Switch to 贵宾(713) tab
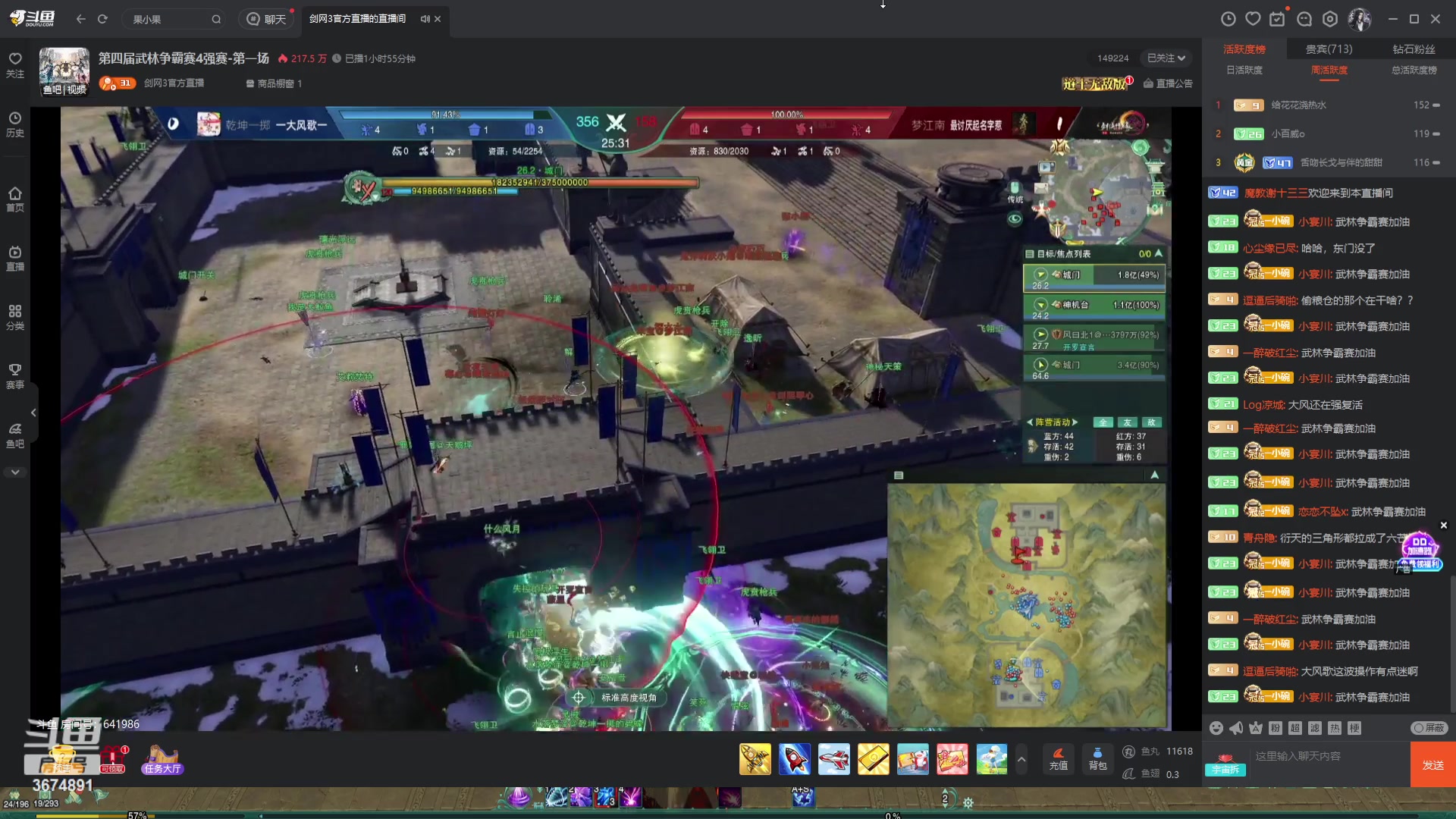The image size is (1456, 819). point(1329,49)
